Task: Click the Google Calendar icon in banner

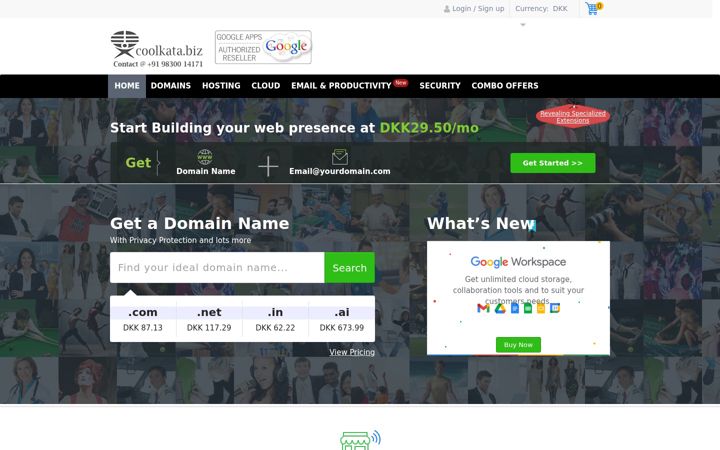Action: tap(555, 308)
